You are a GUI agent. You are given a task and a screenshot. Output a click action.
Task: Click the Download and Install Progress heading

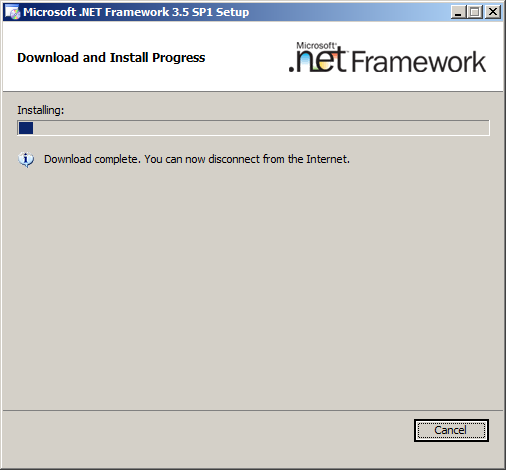pos(111,58)
